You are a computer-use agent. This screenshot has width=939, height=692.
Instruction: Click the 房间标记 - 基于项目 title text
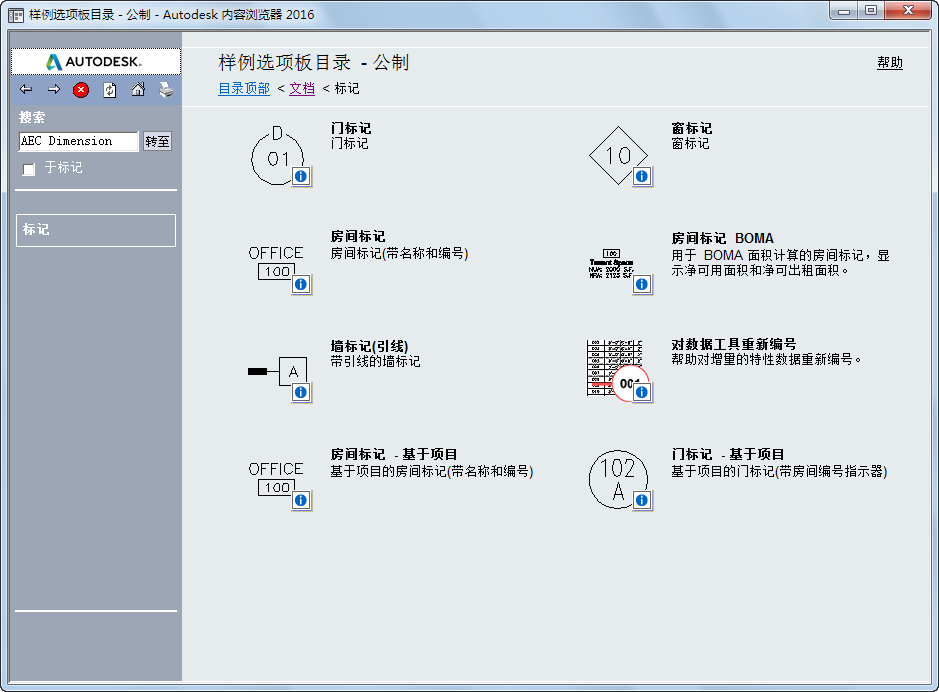pos(393,454)
